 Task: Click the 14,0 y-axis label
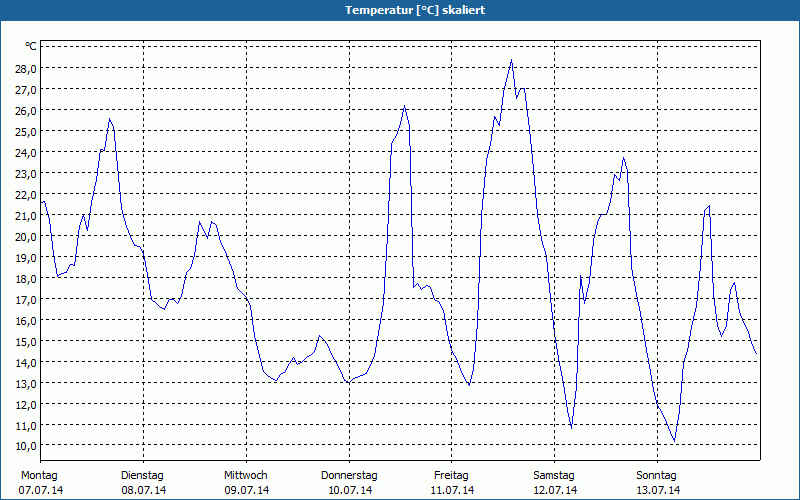coord(26,362)
